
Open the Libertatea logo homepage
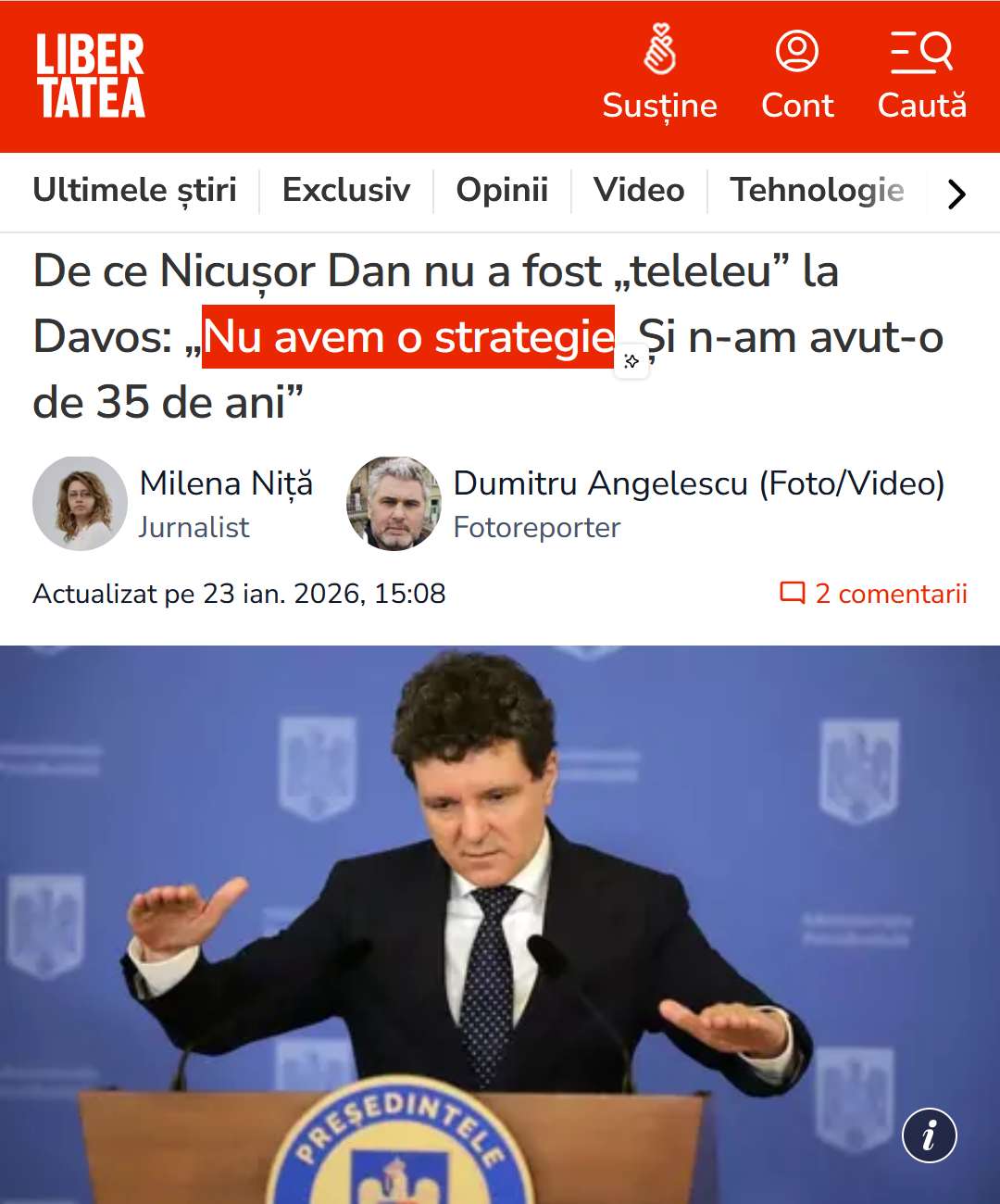(91, 76)
